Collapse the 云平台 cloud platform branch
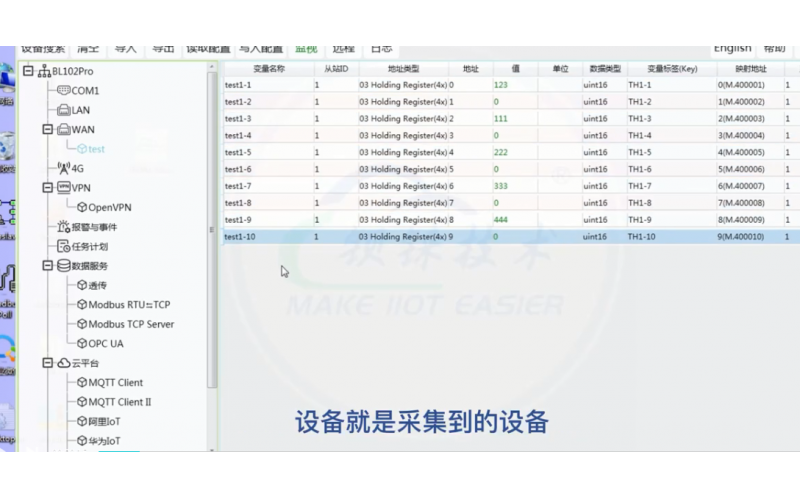800x500 pixels. pos(47,363)
